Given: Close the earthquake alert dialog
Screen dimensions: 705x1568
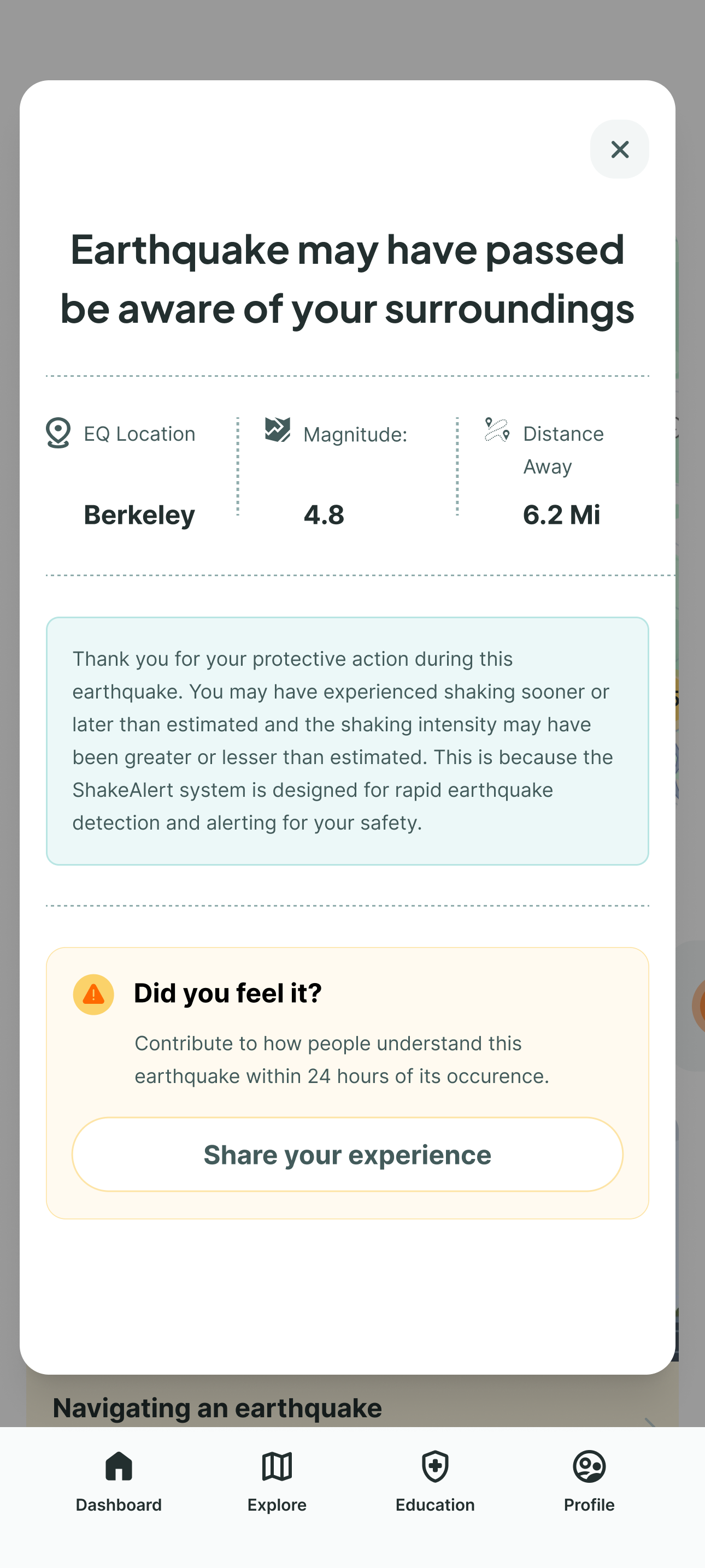Looking at the screenshot, I should pyautogui.click(x=619, y=149).
